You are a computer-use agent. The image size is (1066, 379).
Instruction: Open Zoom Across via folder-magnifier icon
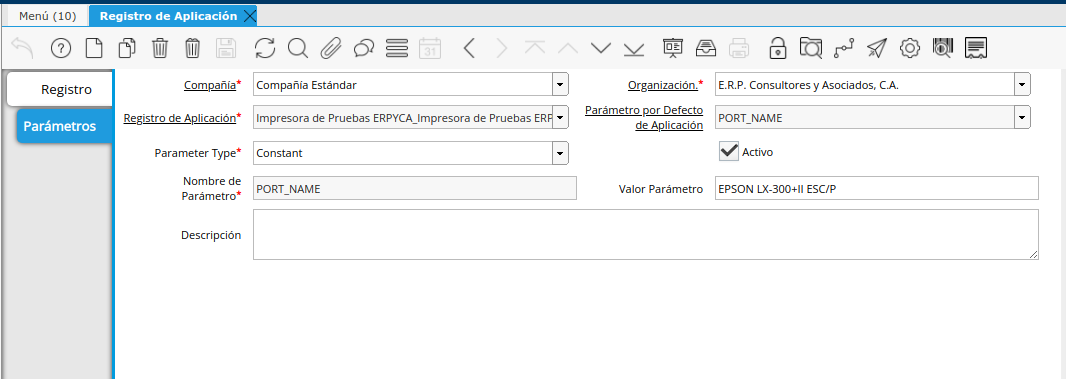pyautogui.click(x=811, y=48)
